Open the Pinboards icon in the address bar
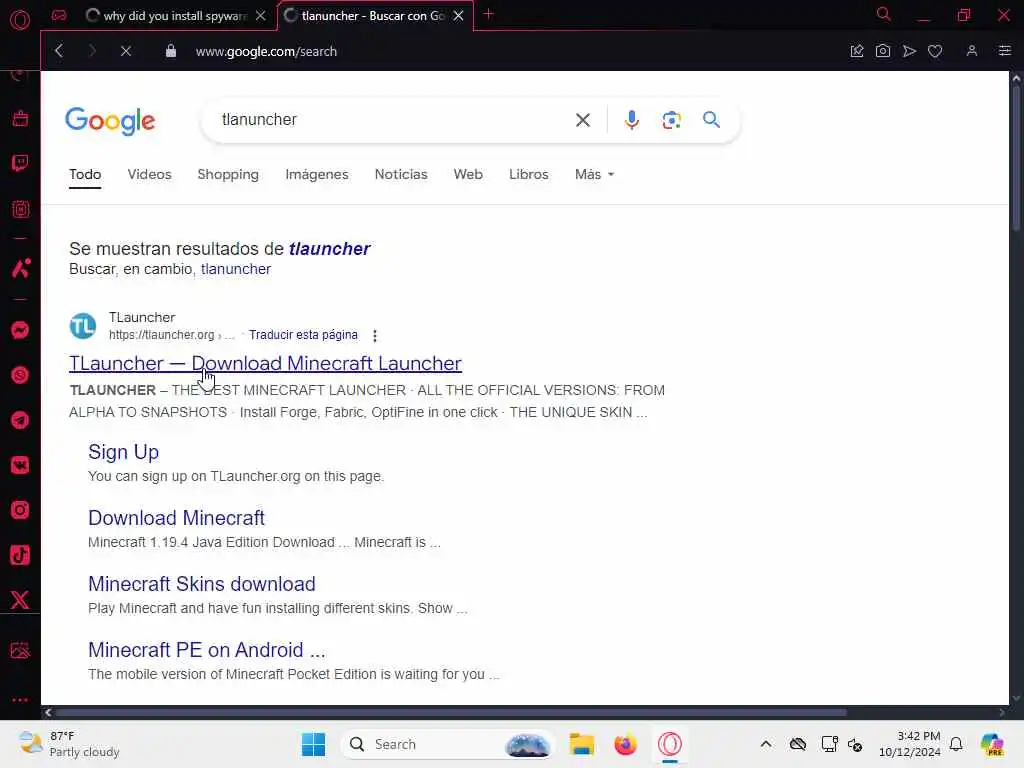 click(x=857, y=51)
